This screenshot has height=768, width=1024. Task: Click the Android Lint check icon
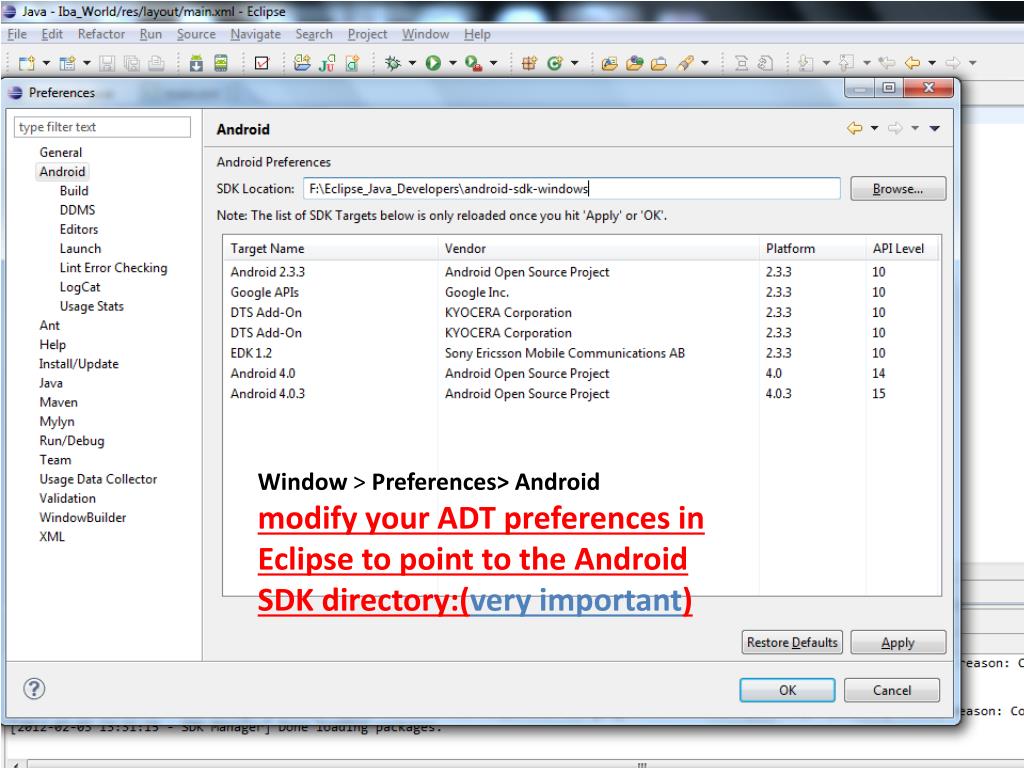[262, 63]
